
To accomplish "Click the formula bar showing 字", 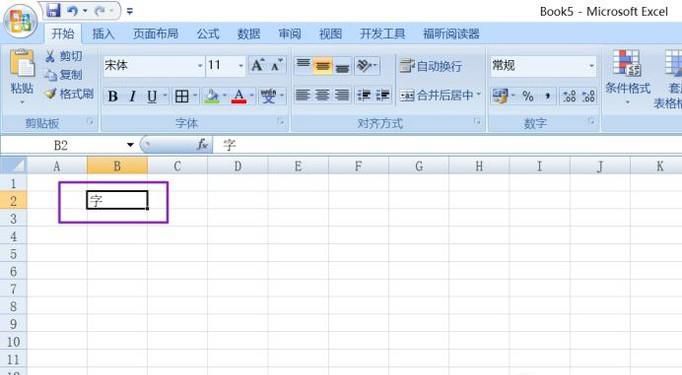I will [x=448, y=145].
